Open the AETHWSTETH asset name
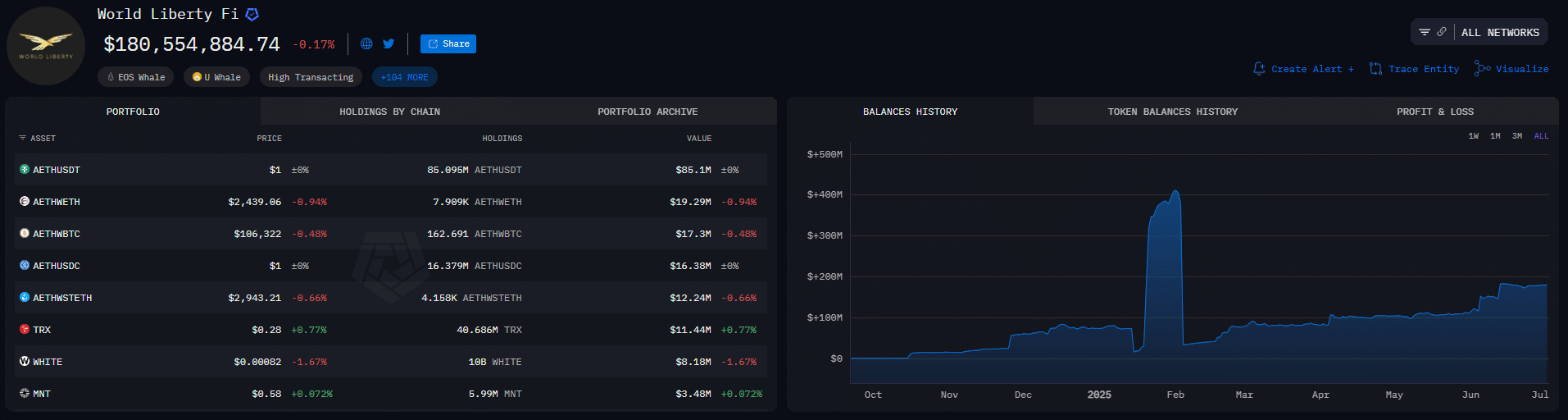1568x420 pixels. [x=62, y=298]
